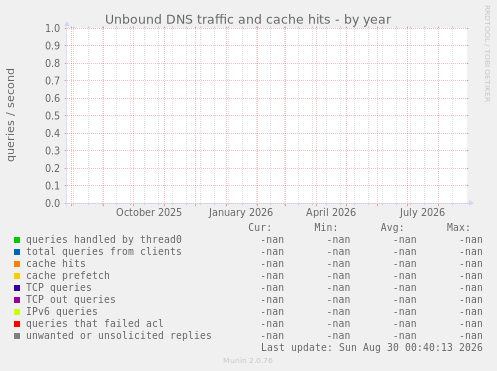Screen dimensions: 497x371
Task: Click the Cur value for total queries from clients
Action: pos(272,252)
